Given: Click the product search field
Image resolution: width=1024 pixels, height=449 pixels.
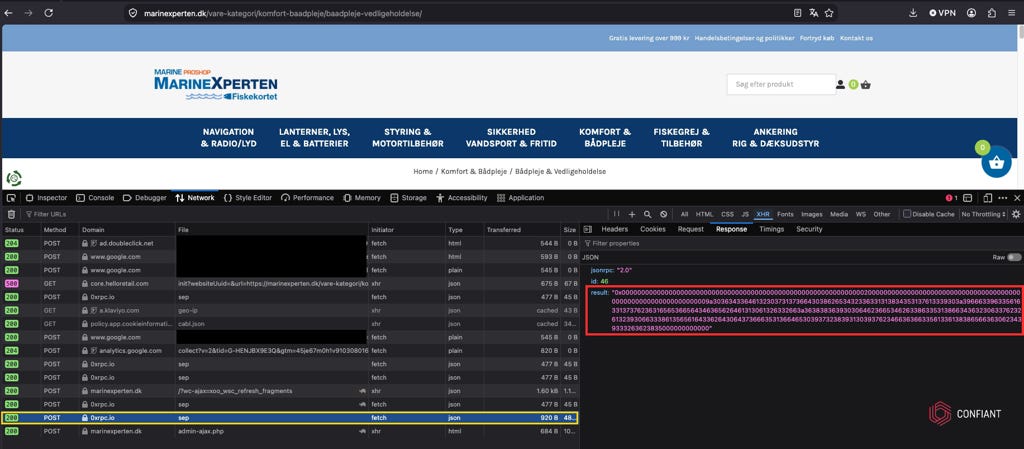Looking at the screenshot, I should tap(781, 84).
